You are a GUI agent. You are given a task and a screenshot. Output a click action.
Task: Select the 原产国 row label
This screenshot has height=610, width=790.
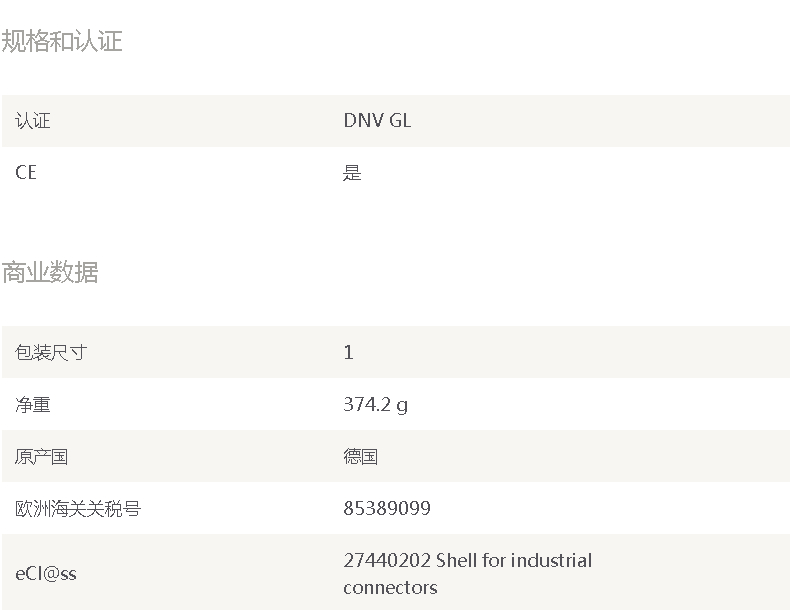[41, 457]
